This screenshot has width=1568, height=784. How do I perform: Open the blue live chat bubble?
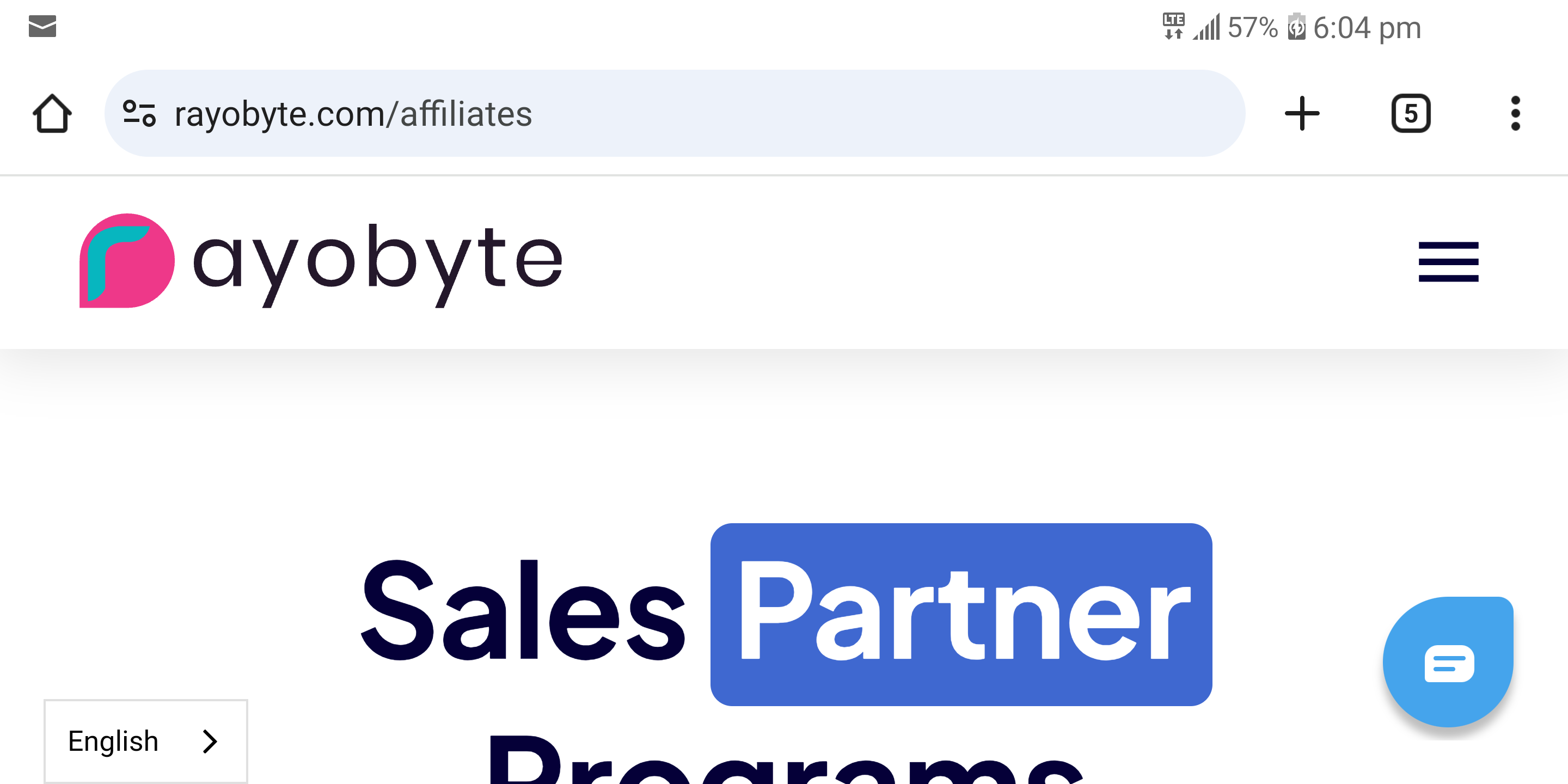(x=1448, y=662)
